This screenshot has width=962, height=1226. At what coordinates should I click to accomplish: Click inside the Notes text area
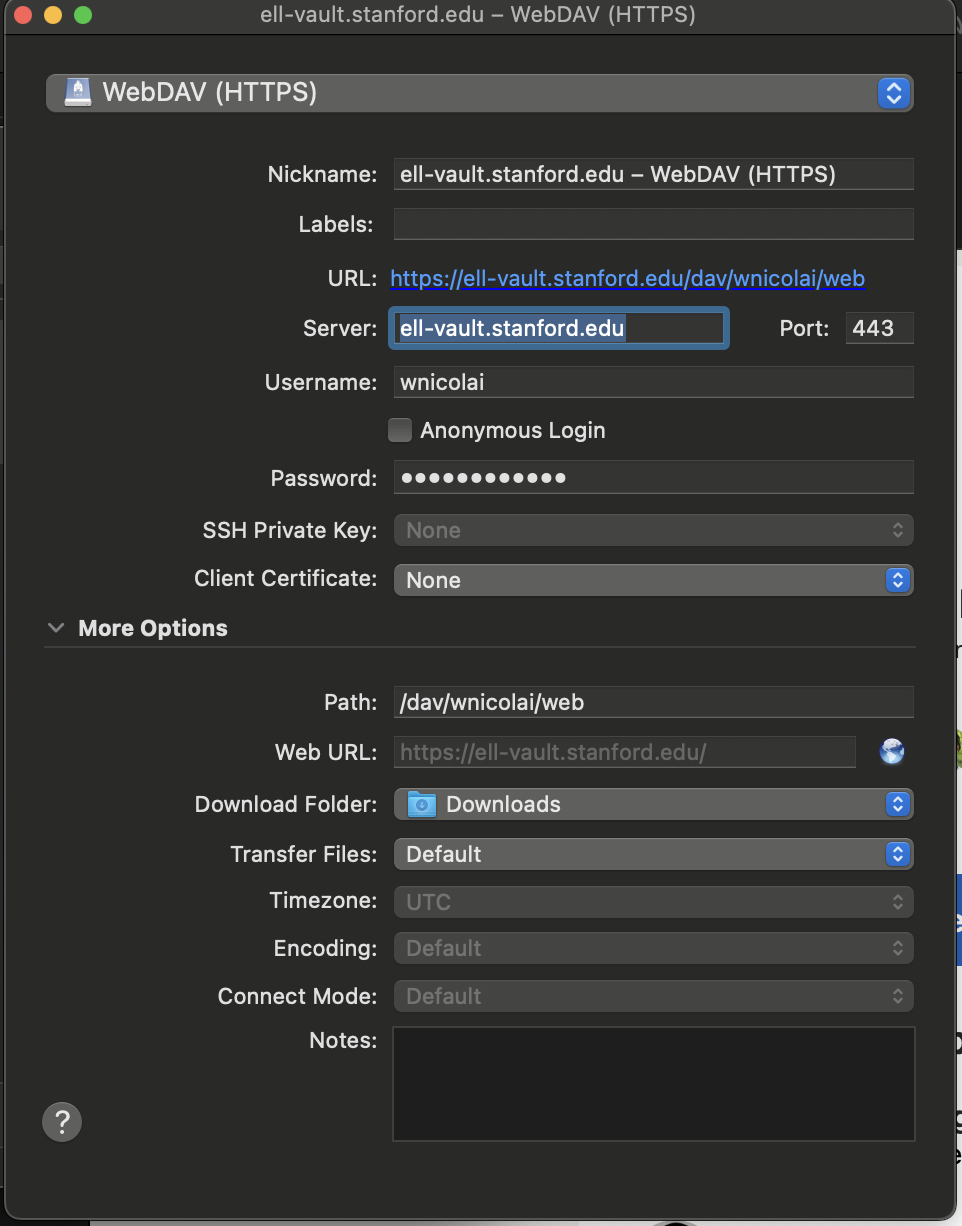pos(653,1083)
